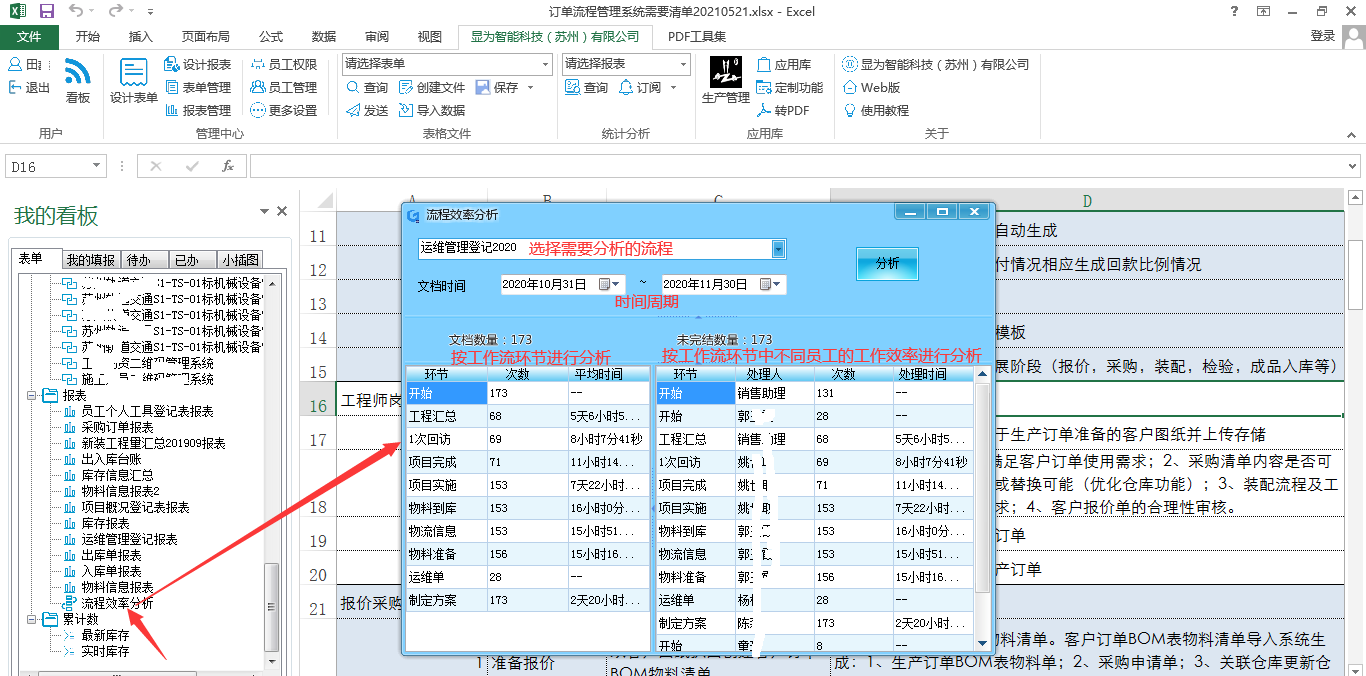Viewport: 1366px width, 676px height.
Task: Select 最新库存 tree item
Action: (105, 635)
